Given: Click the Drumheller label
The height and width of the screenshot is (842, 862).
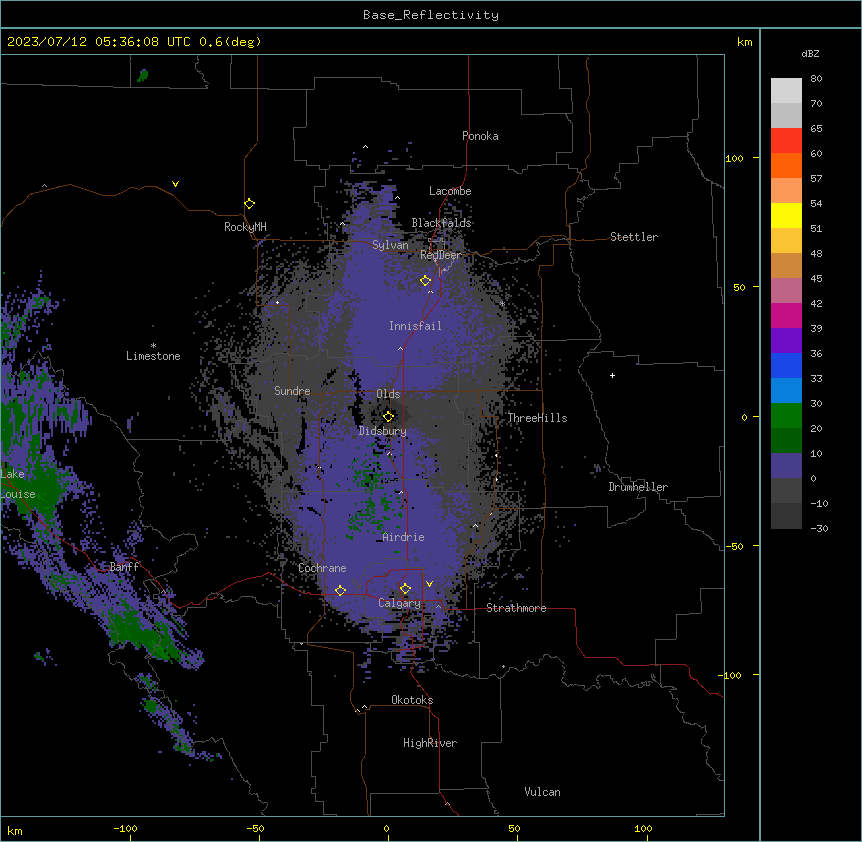Looking at the screenshot, I should coord(638,487).
